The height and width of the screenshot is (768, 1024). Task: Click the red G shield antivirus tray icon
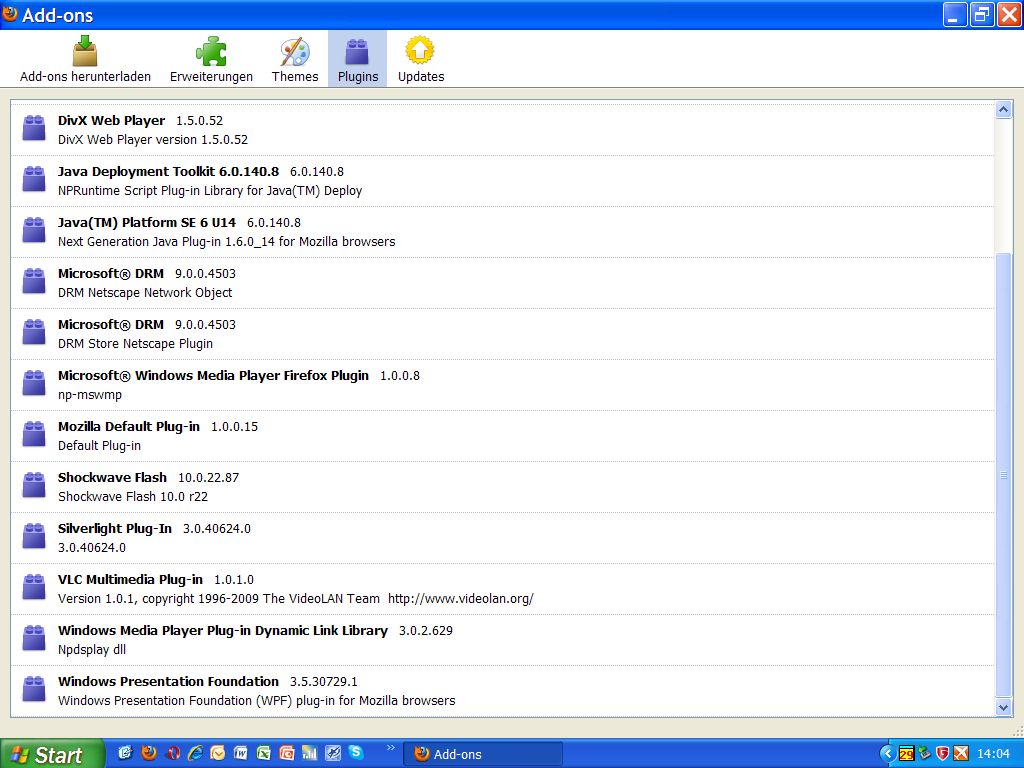tap(942, 753)
